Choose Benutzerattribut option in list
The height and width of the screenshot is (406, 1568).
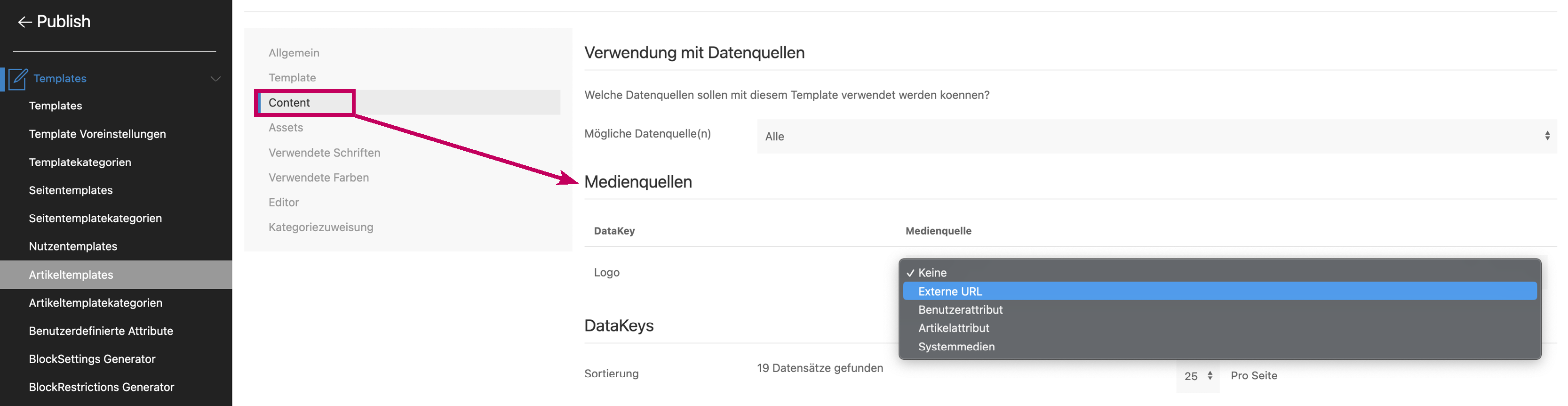[960, 310]
